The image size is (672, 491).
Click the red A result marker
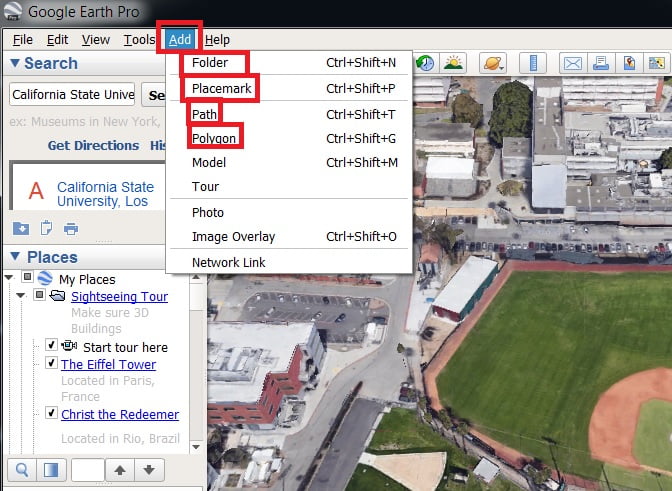pos(36,191)
